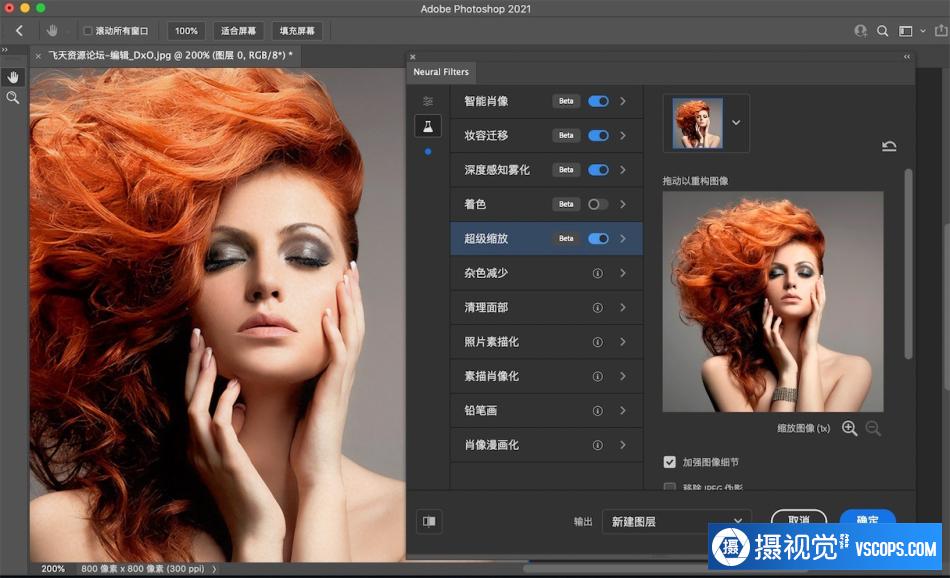Click the 填充屏幕 button
This screenshot has height=578, width=950.
(x=297, y=30)
